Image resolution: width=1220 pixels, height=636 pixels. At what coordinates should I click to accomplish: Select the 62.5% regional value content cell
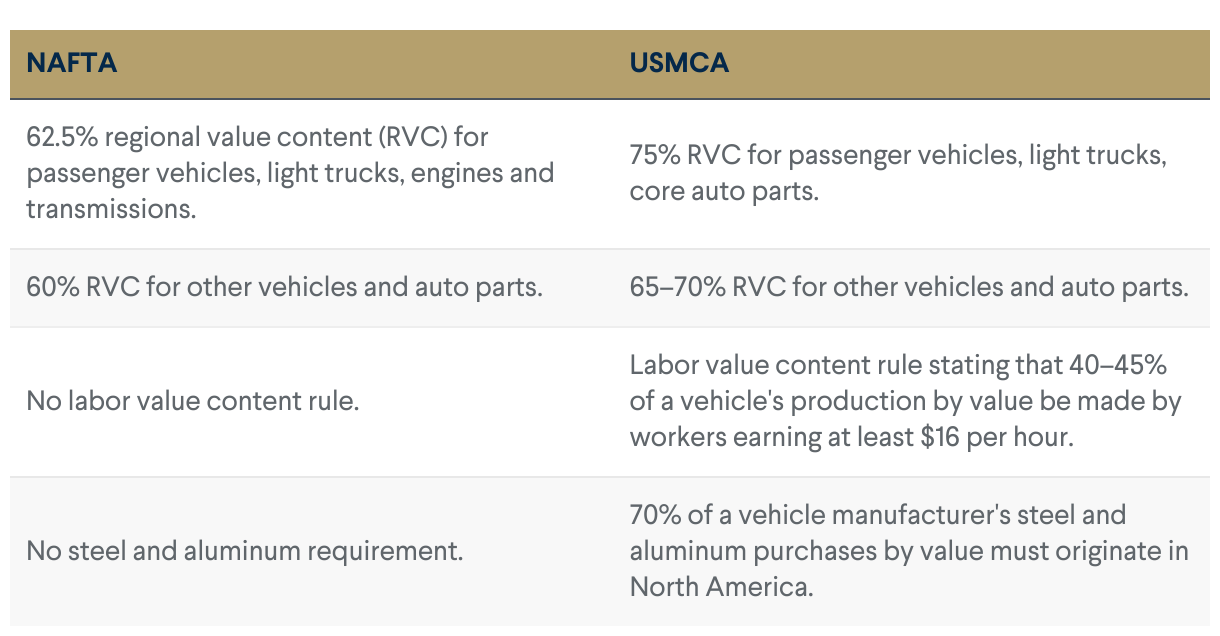tap(290, 172)
